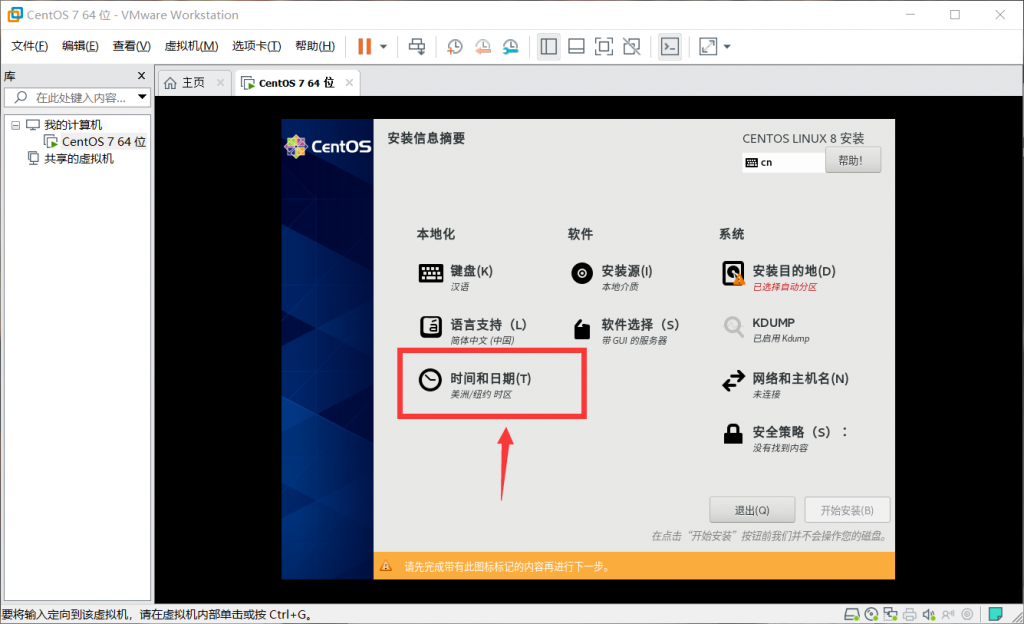Click the user with sound-waves status bar icon

tap(948, 614)
